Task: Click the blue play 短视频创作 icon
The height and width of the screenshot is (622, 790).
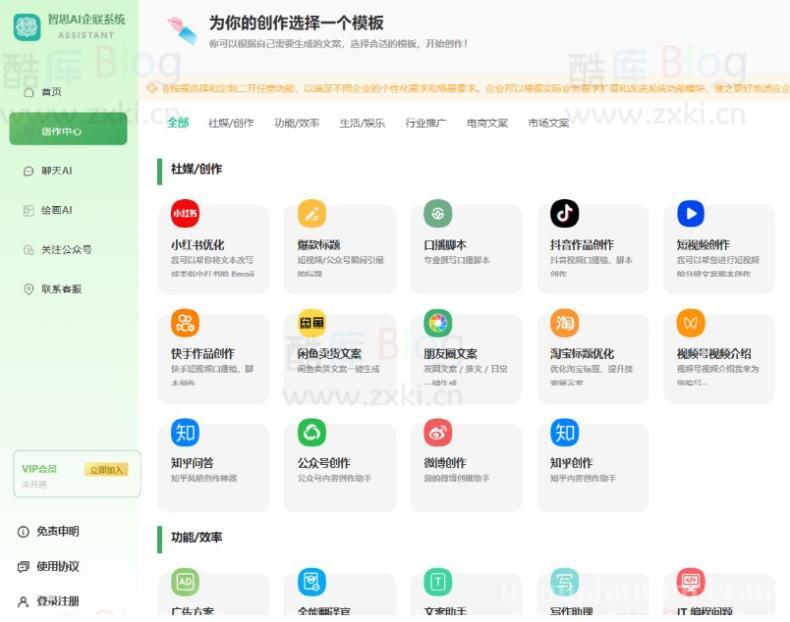Action: (x=691, y=214)
